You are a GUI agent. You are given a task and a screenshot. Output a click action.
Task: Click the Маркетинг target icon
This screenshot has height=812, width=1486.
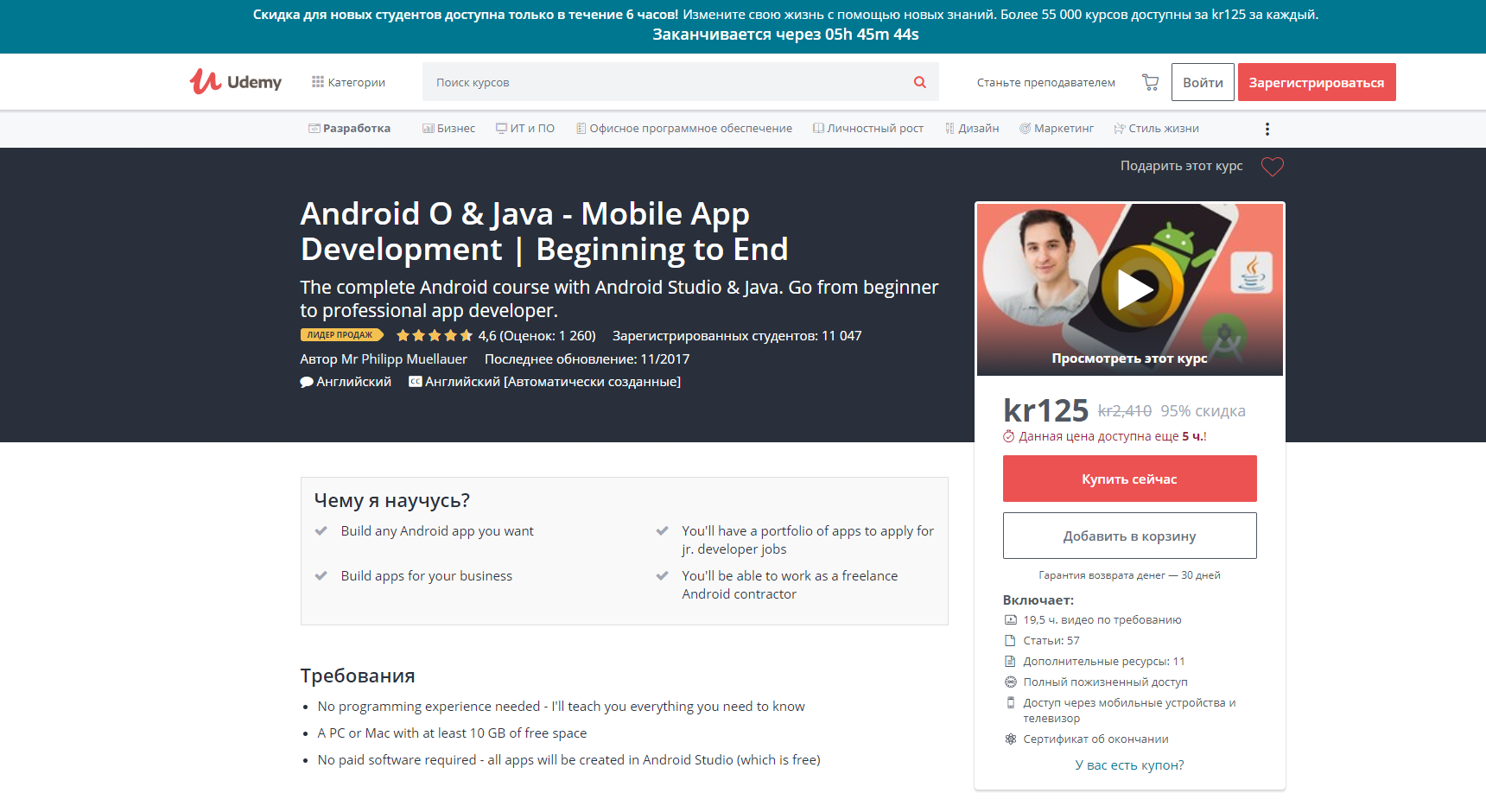pyautogui.click(x=1026, y=129)
